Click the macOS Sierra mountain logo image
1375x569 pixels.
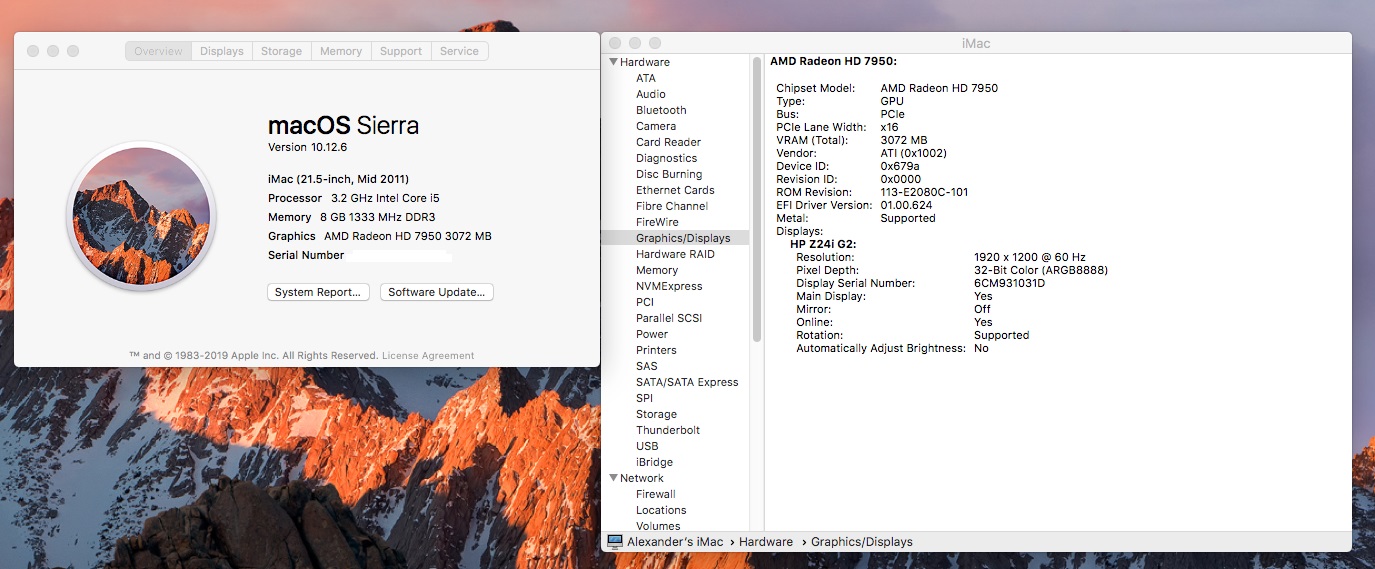141,216
